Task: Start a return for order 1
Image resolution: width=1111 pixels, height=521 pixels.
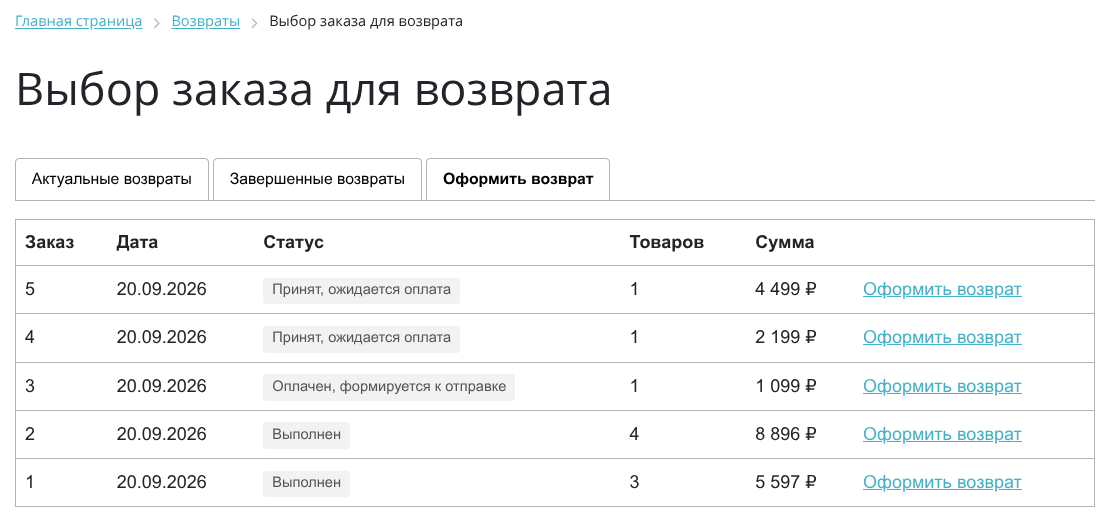Action: [942, 483]
